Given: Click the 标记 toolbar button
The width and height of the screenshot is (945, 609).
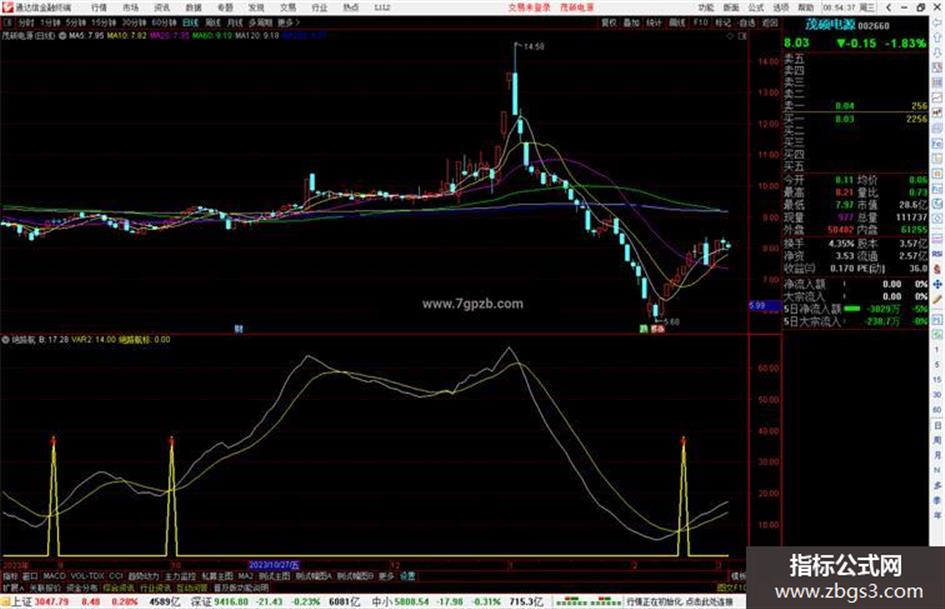Looking at the screenshot, I should pyautogui.click(x=723, y=22).
